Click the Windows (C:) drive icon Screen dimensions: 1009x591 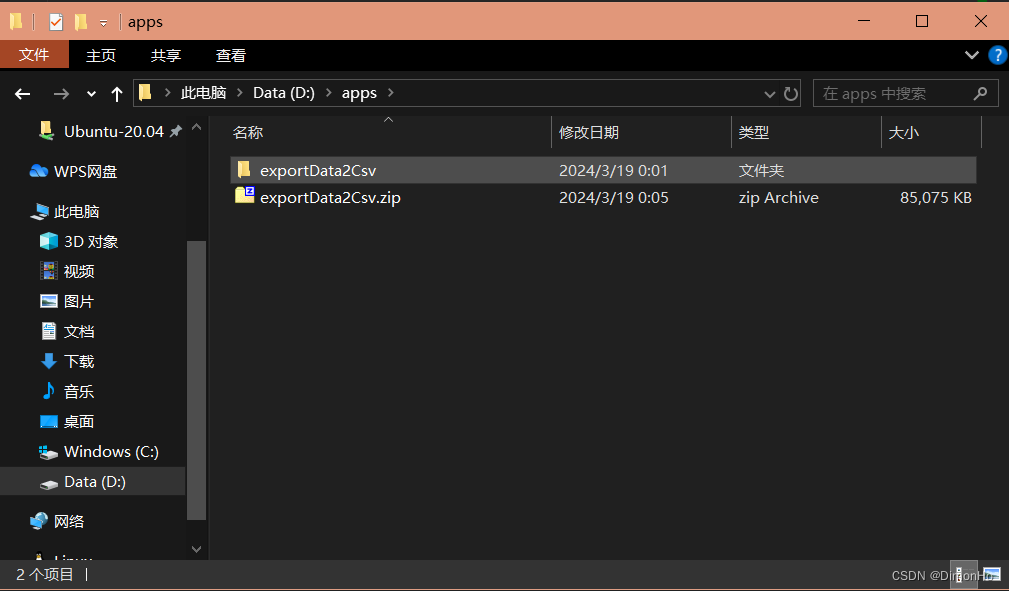pos(48,452)
